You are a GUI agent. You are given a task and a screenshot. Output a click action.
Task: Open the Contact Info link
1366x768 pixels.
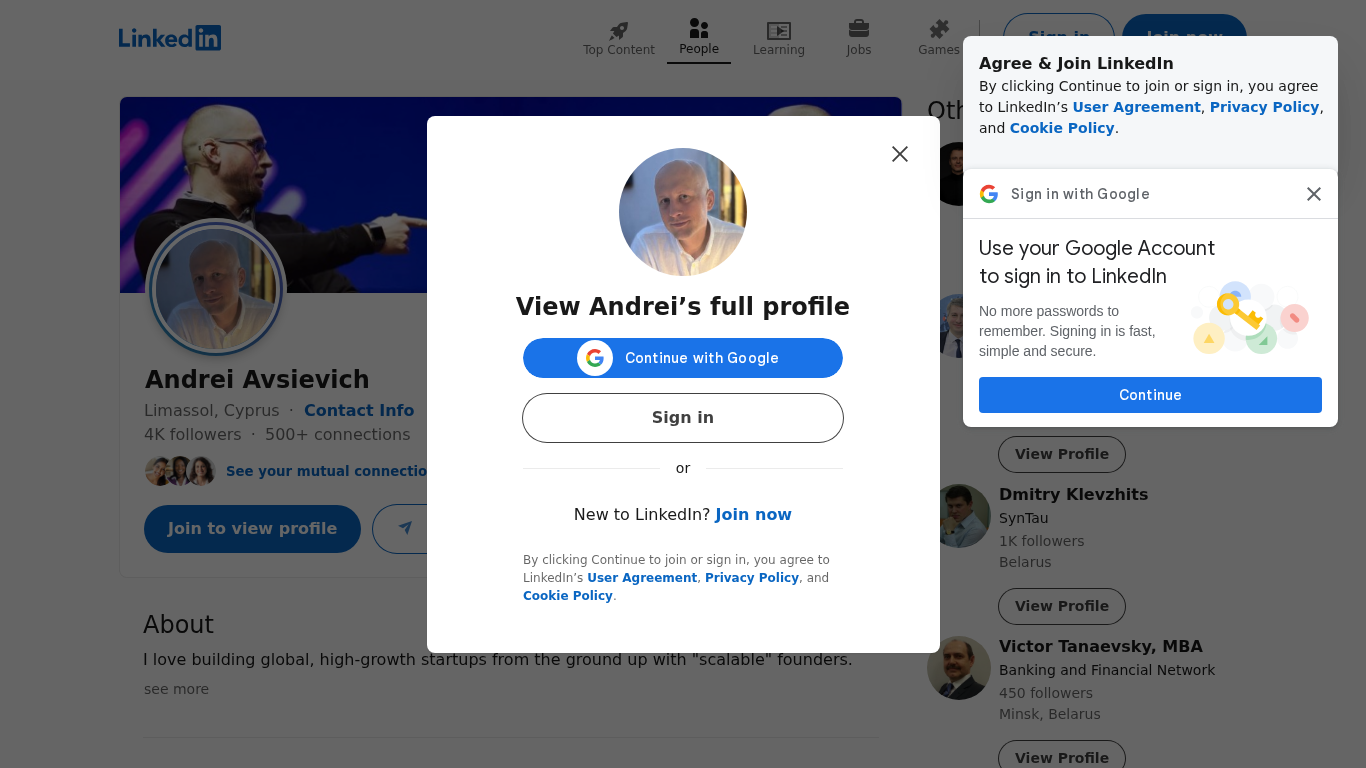[359, 411]
